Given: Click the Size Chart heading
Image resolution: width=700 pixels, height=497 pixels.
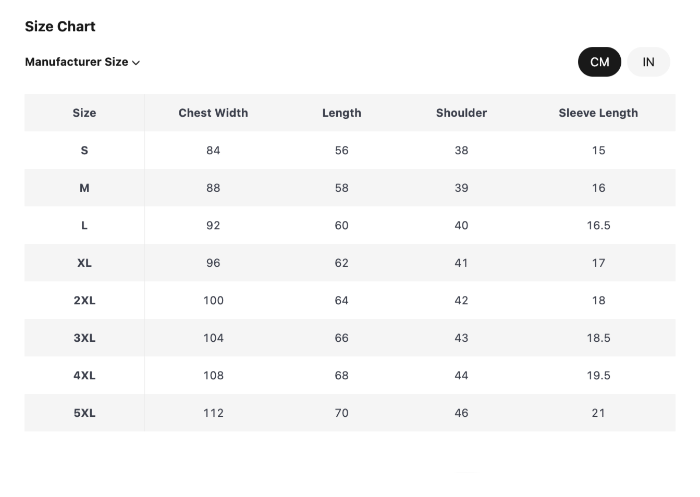Looking at the screenshot, I should tap(60, 26).
